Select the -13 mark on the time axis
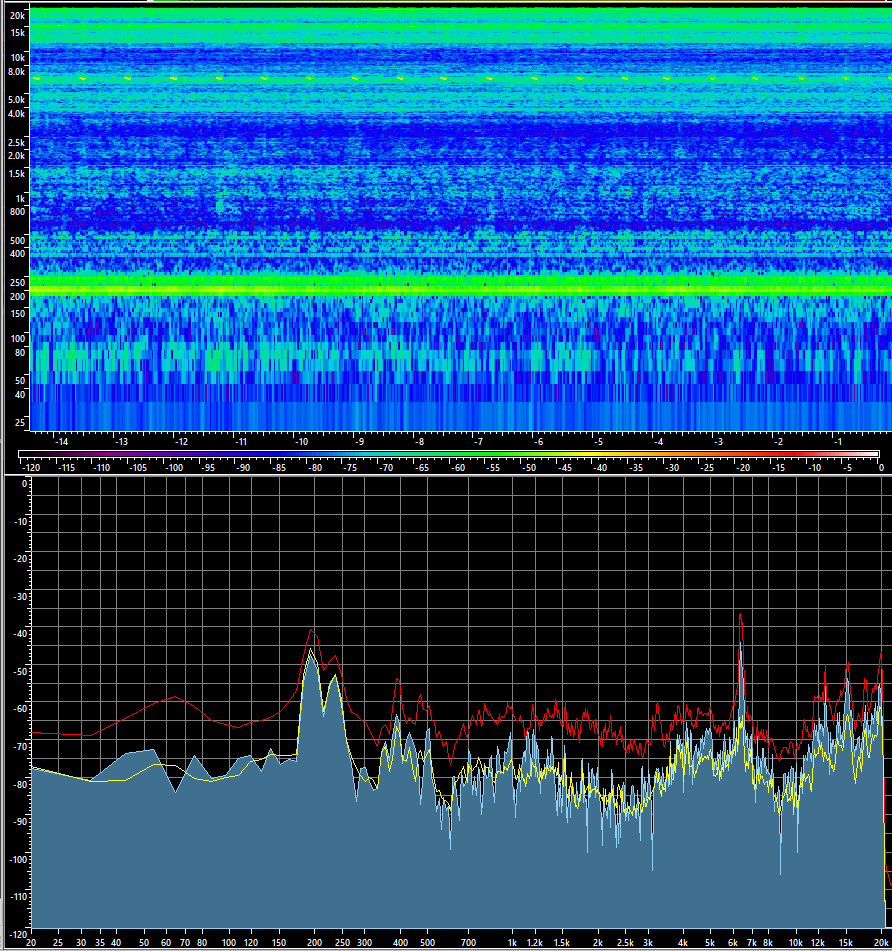The height and width of the screenshot is (951, 892). click(121, 442)
